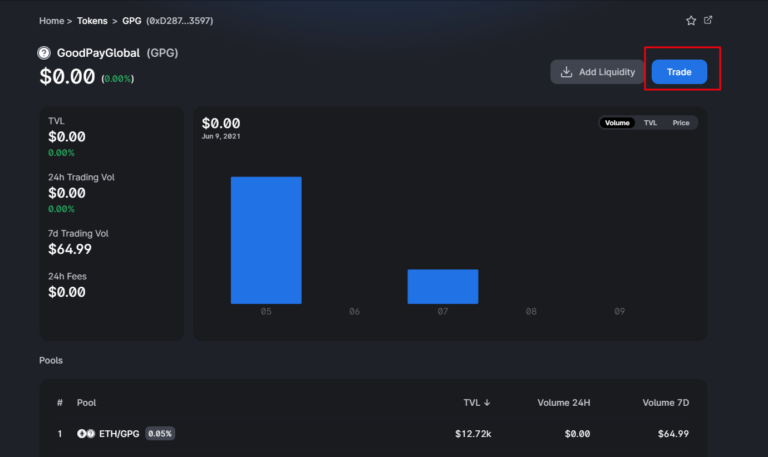Click the 0xD287...3597 contract address

click(180, 20)
